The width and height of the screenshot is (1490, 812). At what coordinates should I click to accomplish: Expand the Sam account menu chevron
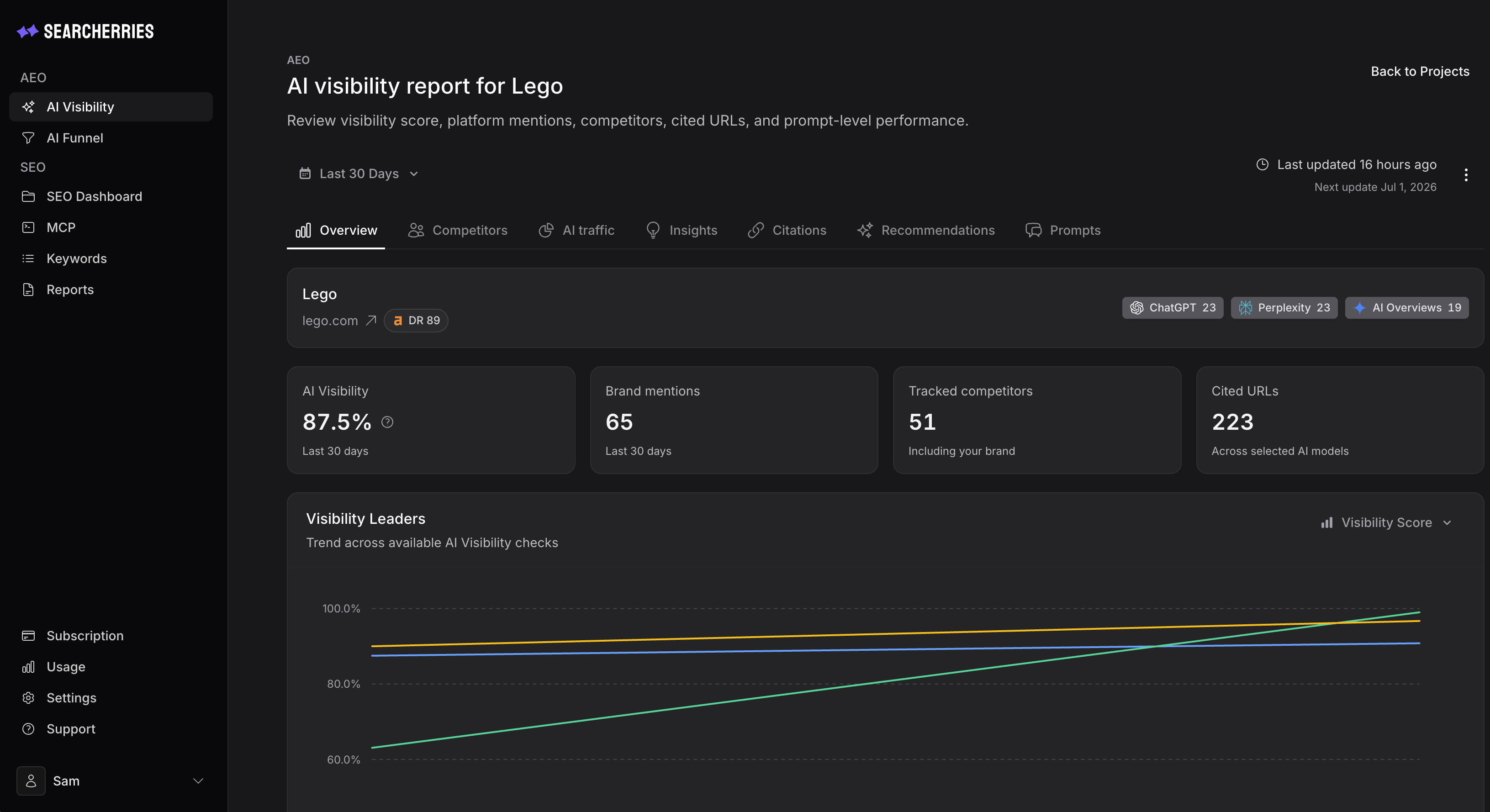click(x=198, y=781)
